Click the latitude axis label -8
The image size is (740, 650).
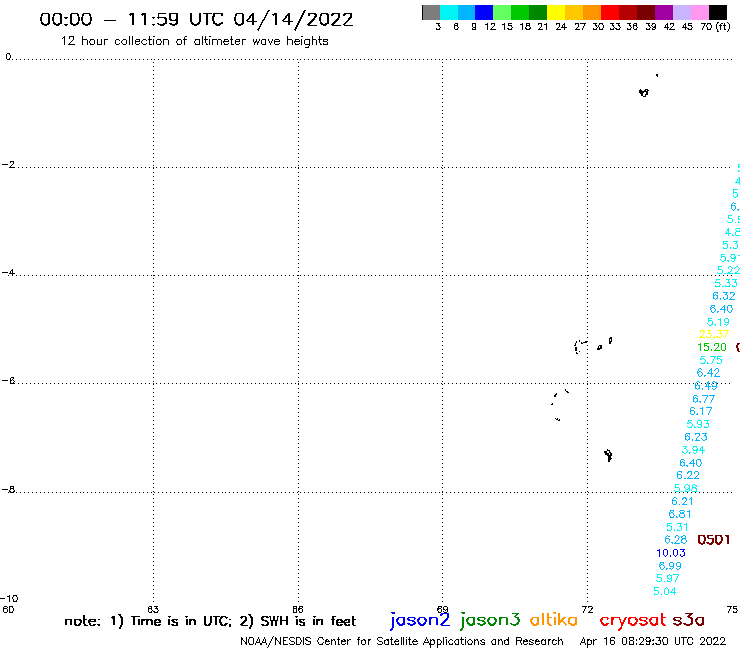click(8, 490)
